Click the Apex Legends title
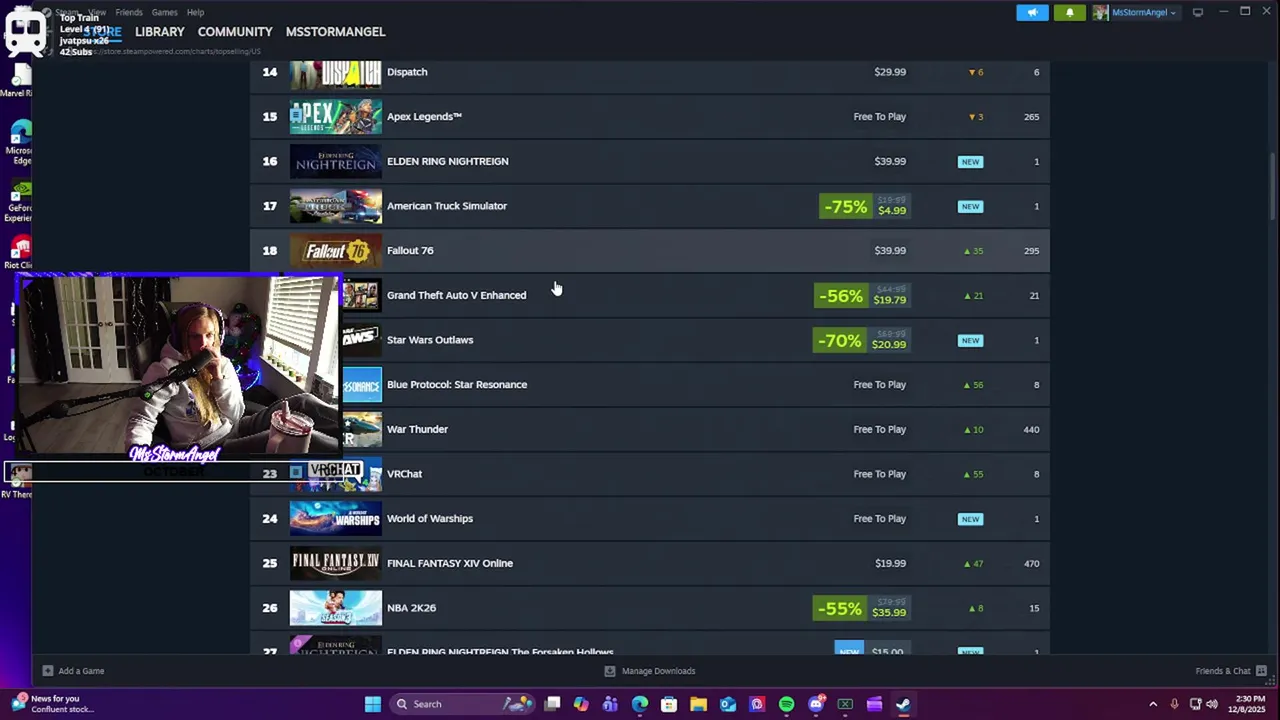Viewport: 1280px width, 720px height. click(x=424, y=116)
